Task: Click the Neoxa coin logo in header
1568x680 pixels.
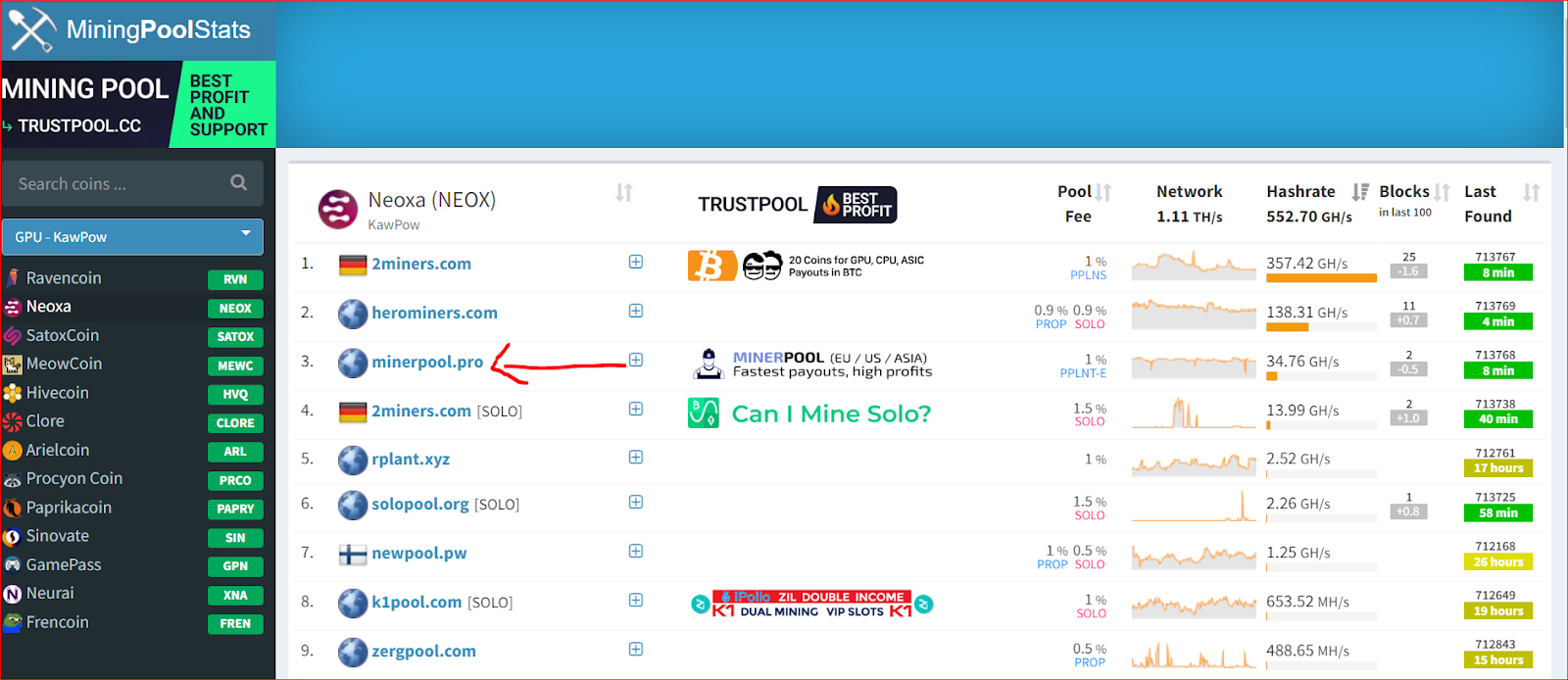Action: 338,210
